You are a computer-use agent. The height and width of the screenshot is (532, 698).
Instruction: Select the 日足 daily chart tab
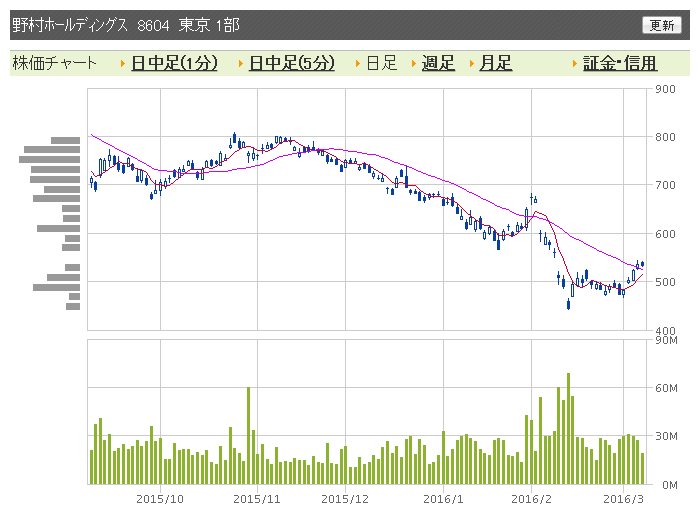(381, 63)
